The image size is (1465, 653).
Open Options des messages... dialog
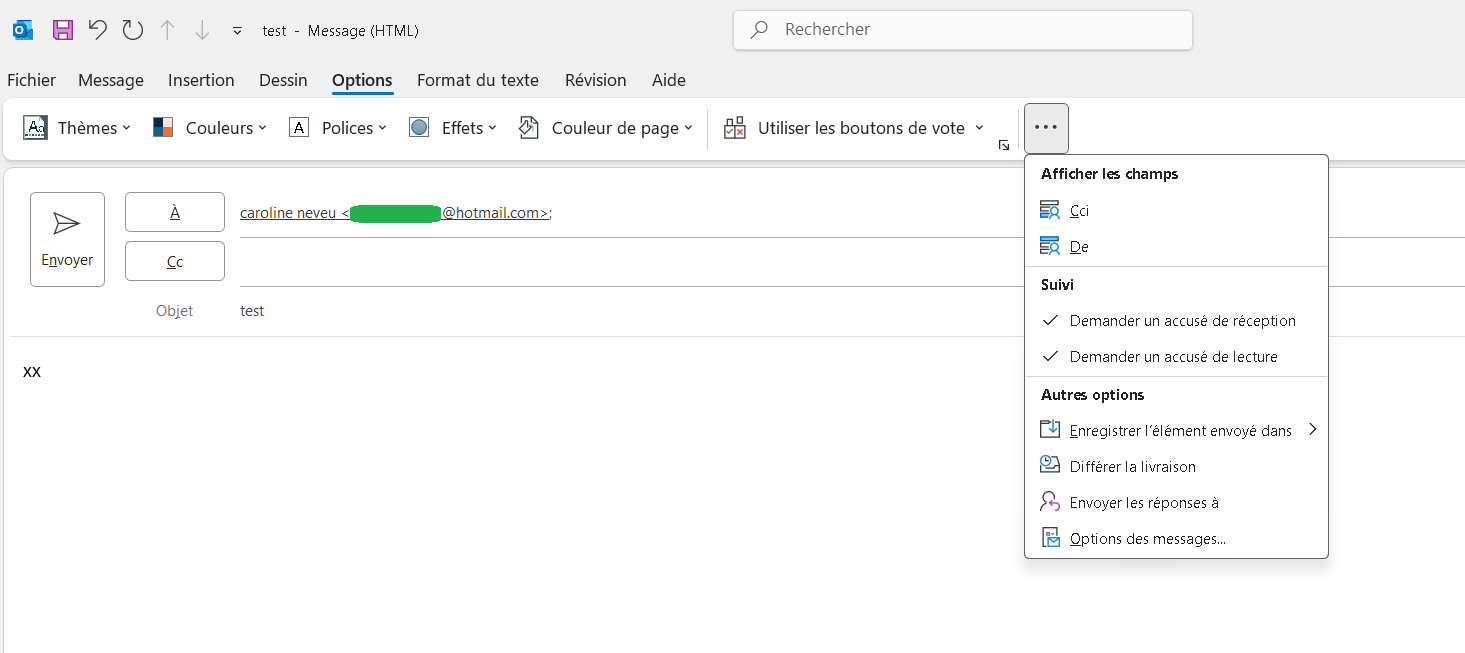(1176, 539)
